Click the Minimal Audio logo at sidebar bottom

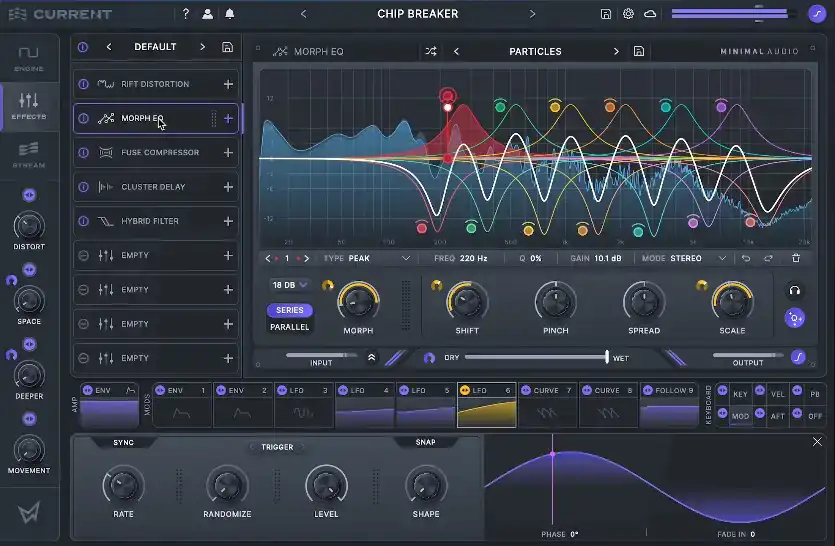click(29, 512)
